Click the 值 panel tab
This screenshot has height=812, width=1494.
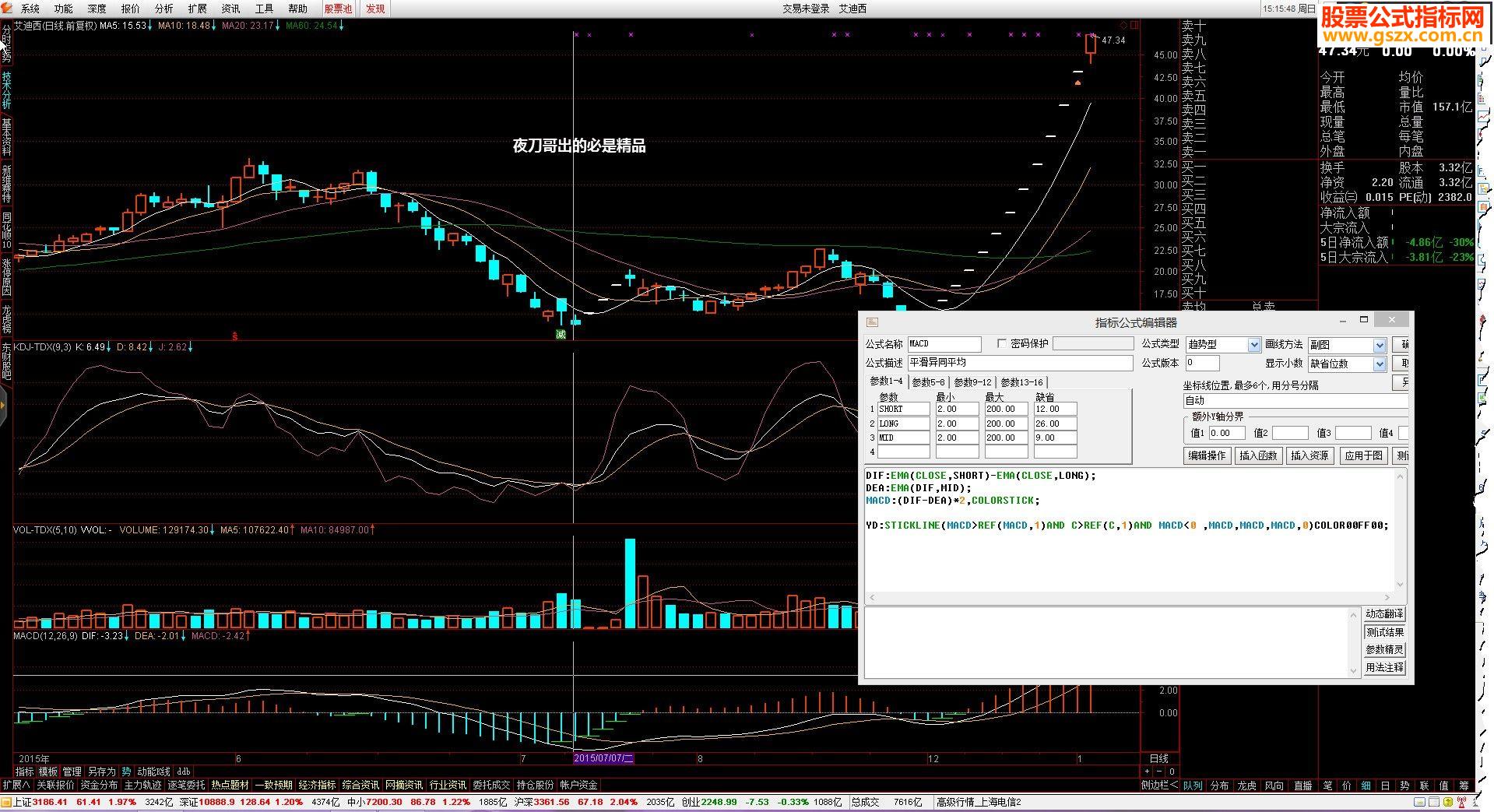coord(1444,786)
